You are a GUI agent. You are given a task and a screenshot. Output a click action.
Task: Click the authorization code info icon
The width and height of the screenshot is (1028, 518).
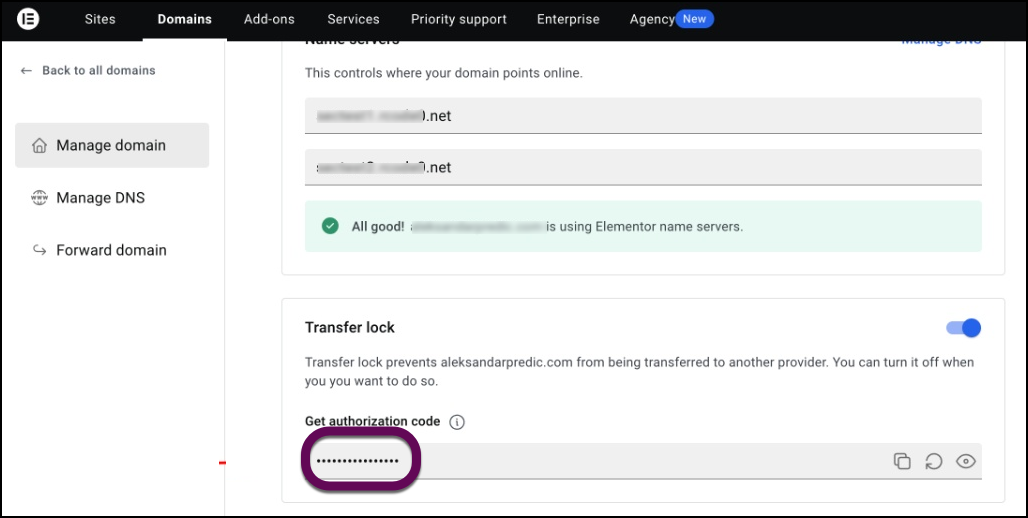point(457,422)
